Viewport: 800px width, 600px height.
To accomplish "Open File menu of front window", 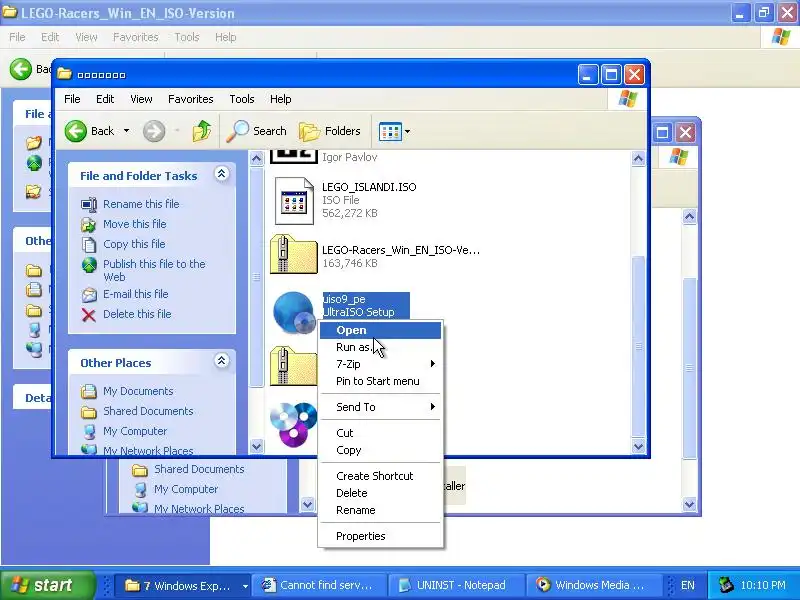I will (72, 99).
